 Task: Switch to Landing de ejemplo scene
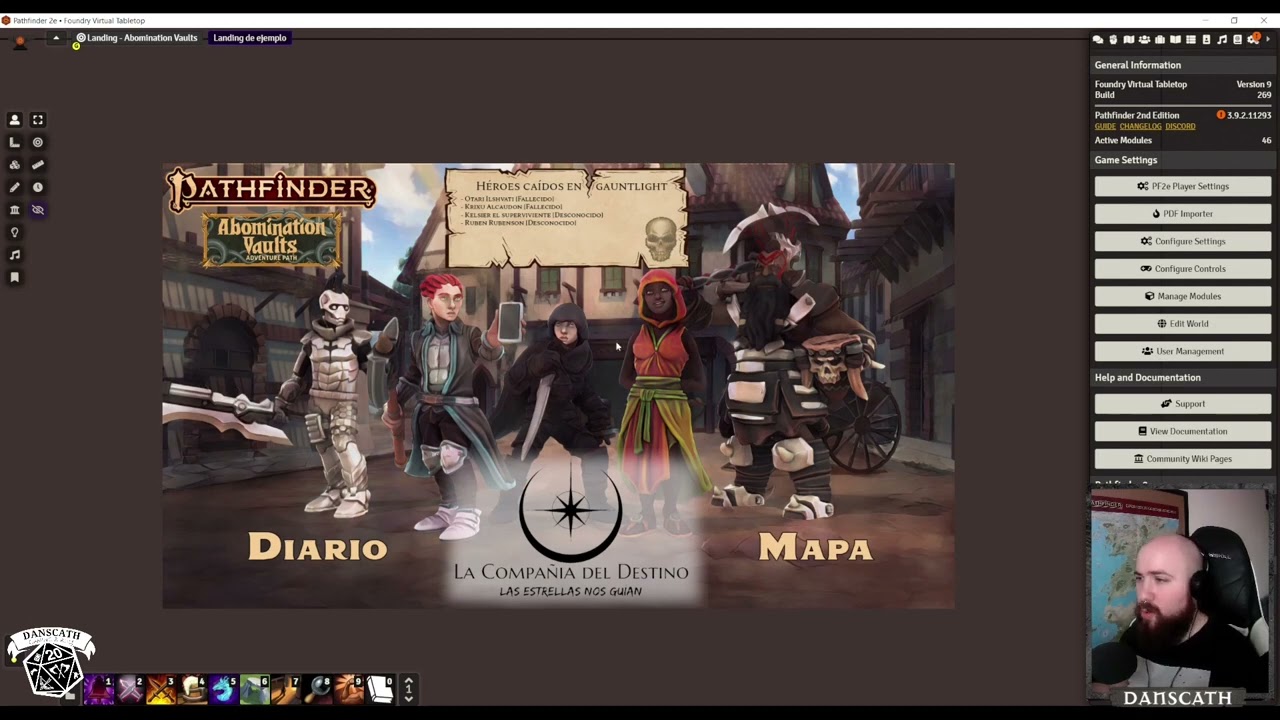tap(250, 38)
